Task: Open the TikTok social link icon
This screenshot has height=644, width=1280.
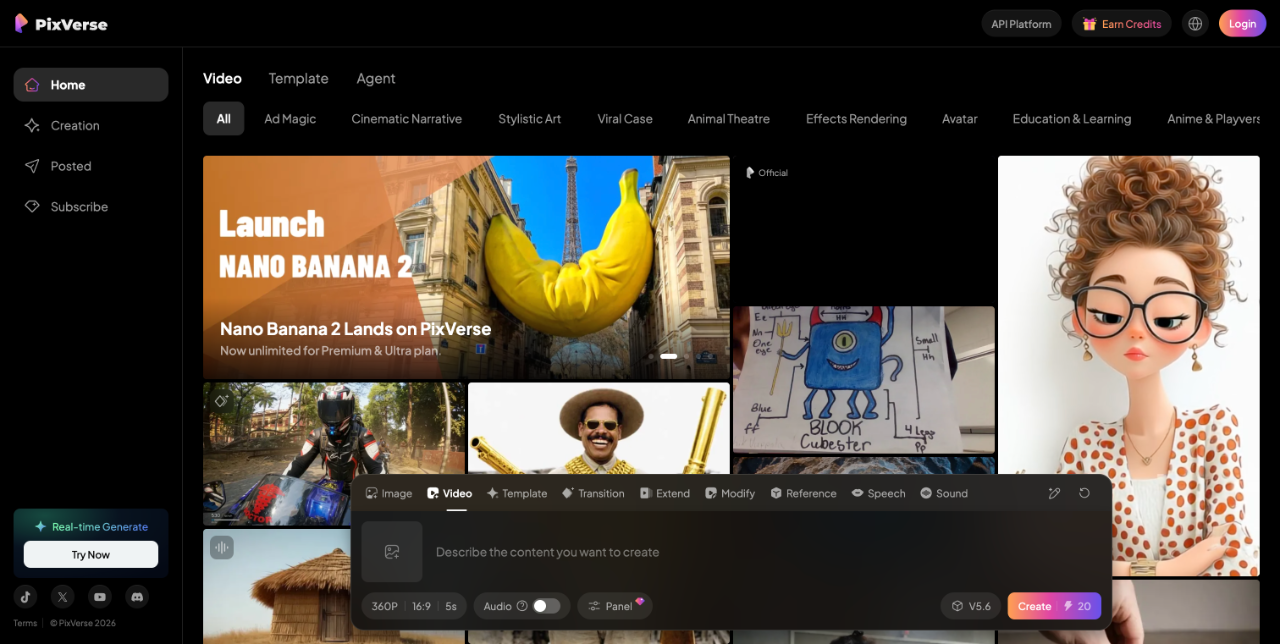Action: point(26,597)
